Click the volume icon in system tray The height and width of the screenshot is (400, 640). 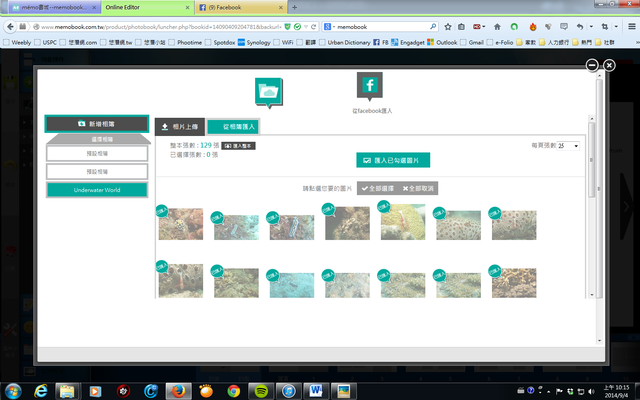tap(591, 391)
